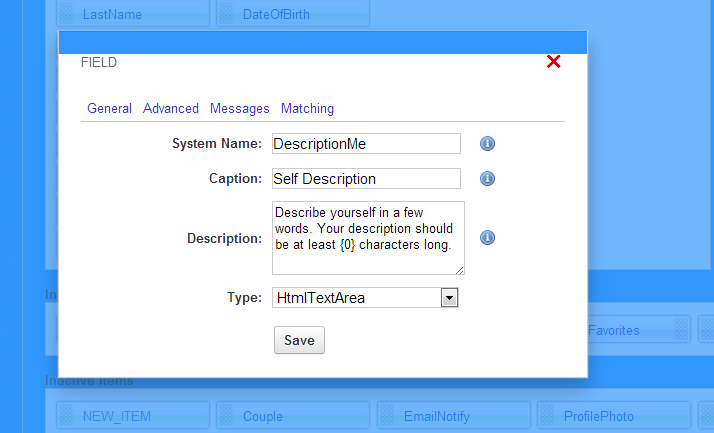Image resolution: width=714 pixels, height=433 pixels.
Task: Click inside the Description text area
Action: point(367,238)
